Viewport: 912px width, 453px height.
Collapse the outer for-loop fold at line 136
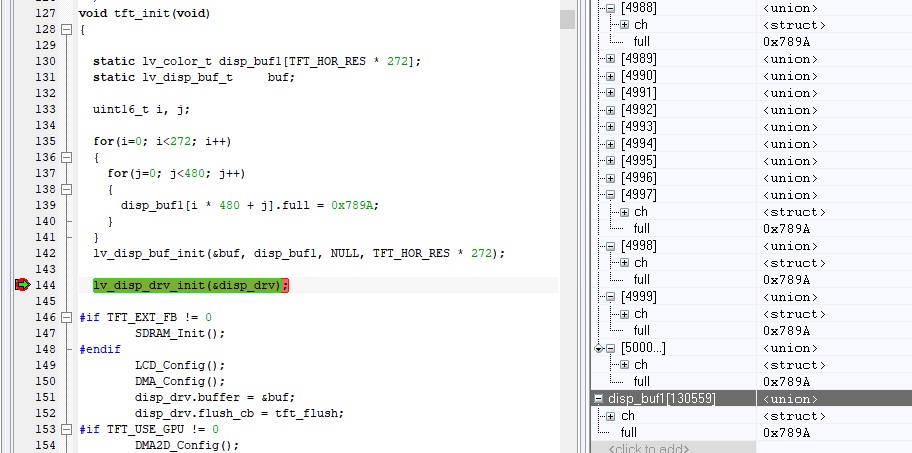[66, 157]
